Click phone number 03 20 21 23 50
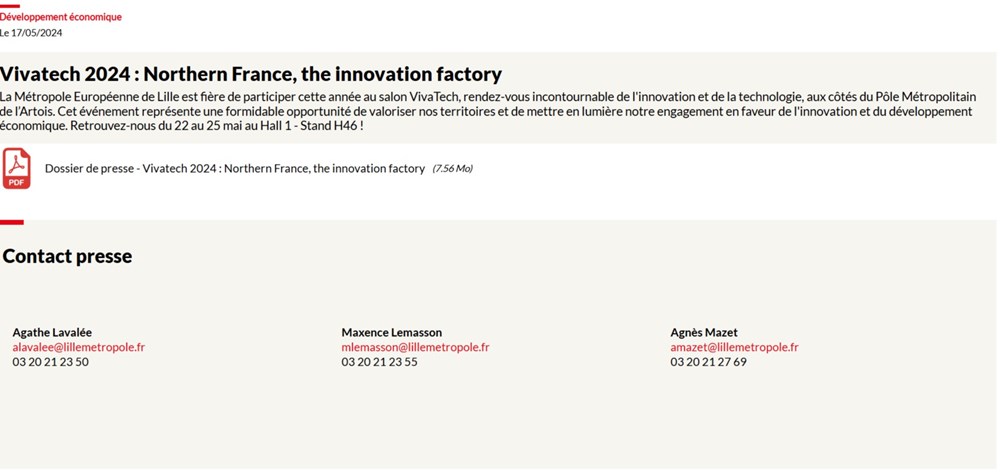1000x473 pixels. 50,362
